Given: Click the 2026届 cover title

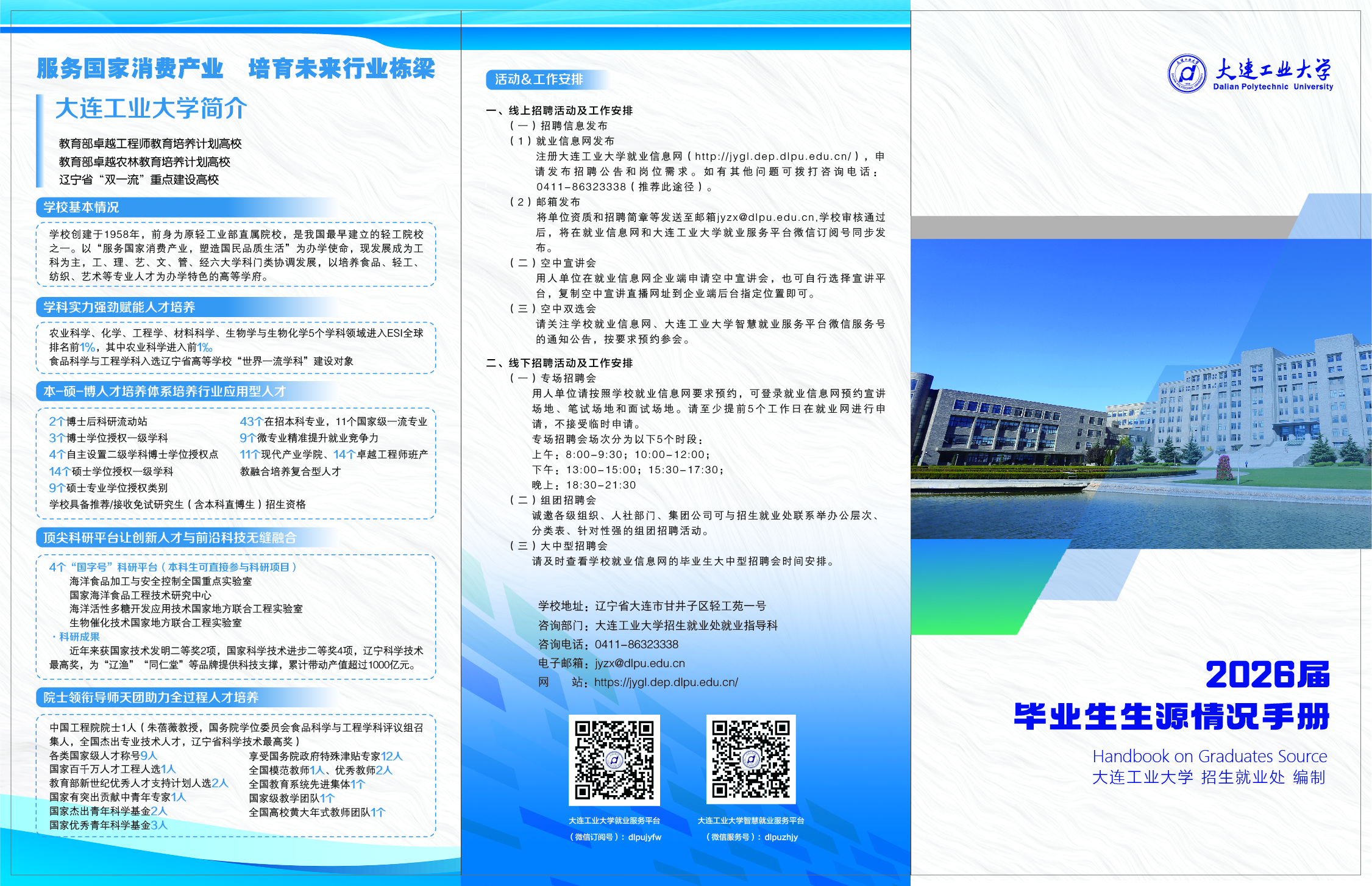Looking at the screenshot, I should (x=1267, y=674).
